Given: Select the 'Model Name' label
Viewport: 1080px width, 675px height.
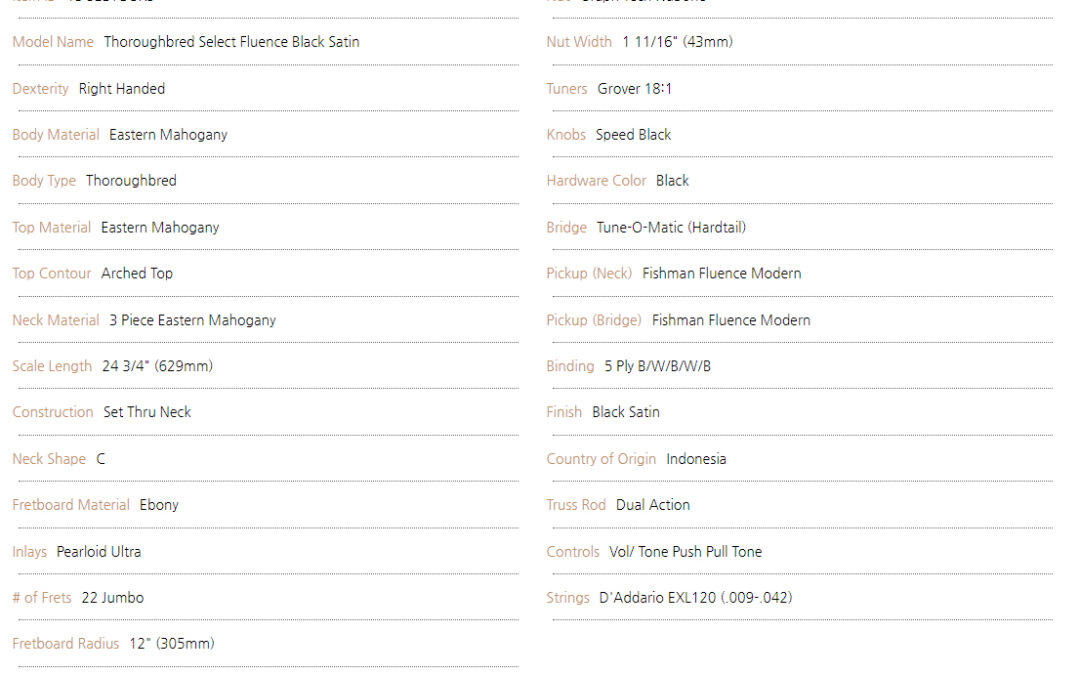Looking at the screenshot, I should 53,42.
